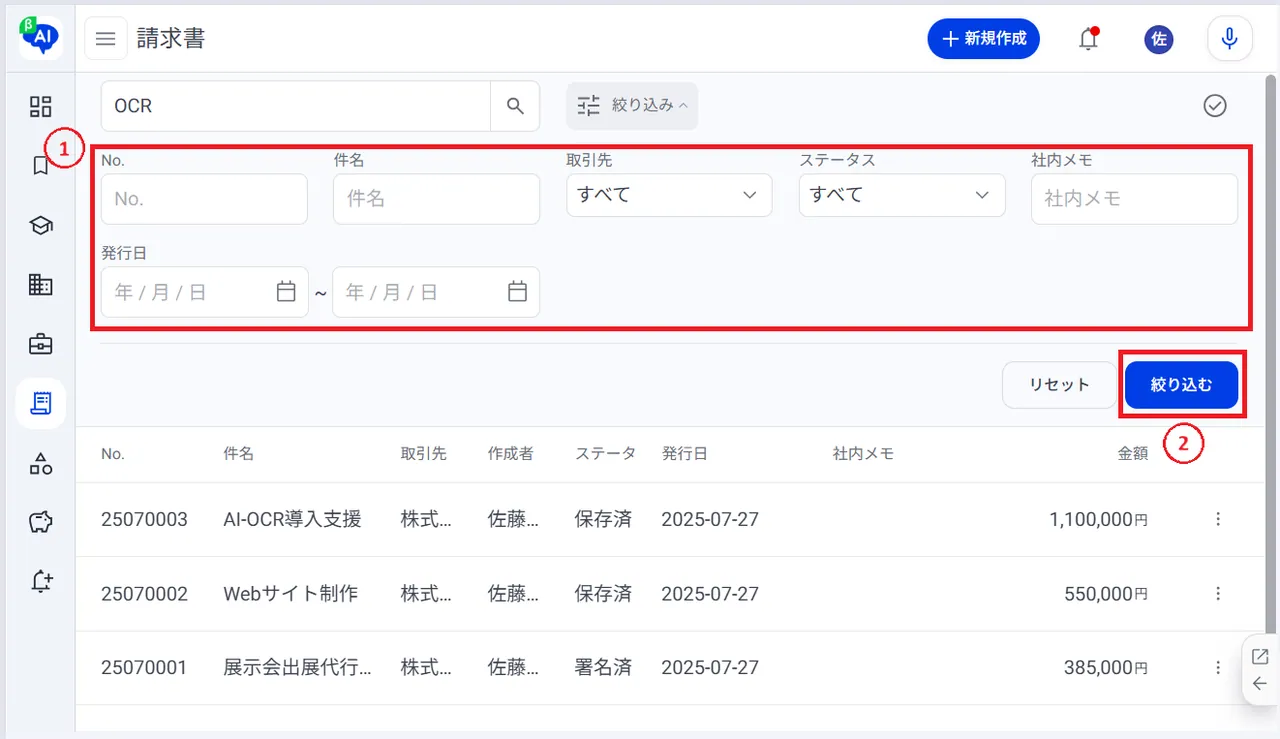1280x739 pixels.
Task: Open the 佐 user avatar menu
Action: (x=1159, y=39)
